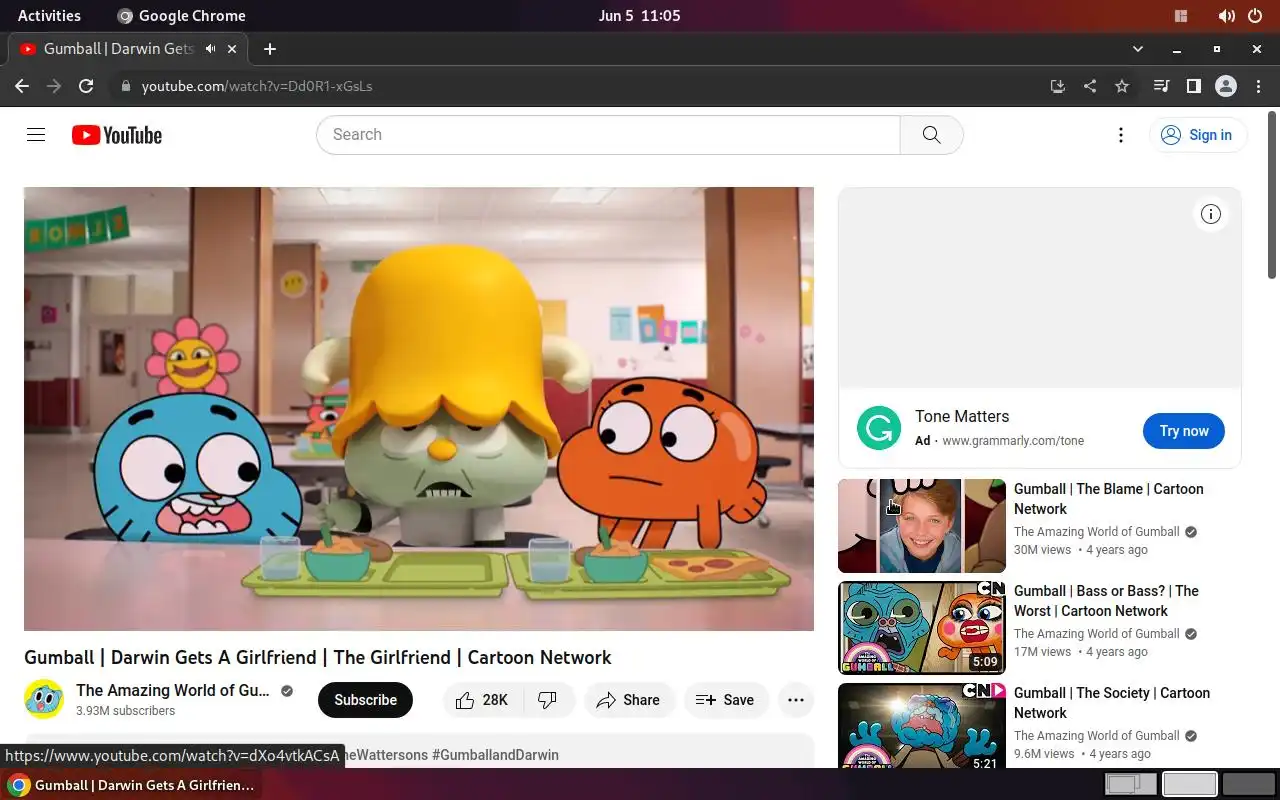
Task: Open Gumball The Society thumbnail
Action: tap(922, 725)
